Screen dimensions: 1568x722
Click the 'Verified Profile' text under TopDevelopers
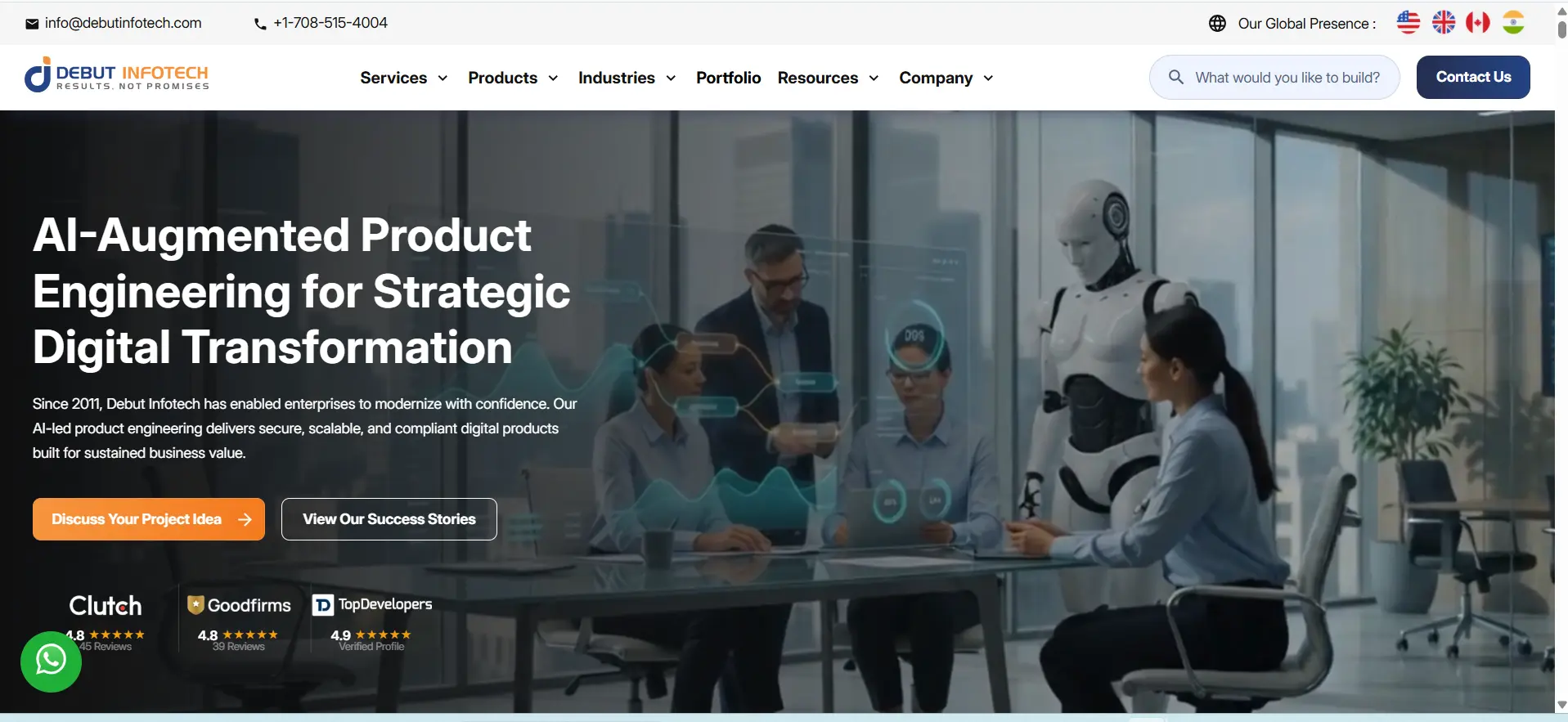(372, 647)
